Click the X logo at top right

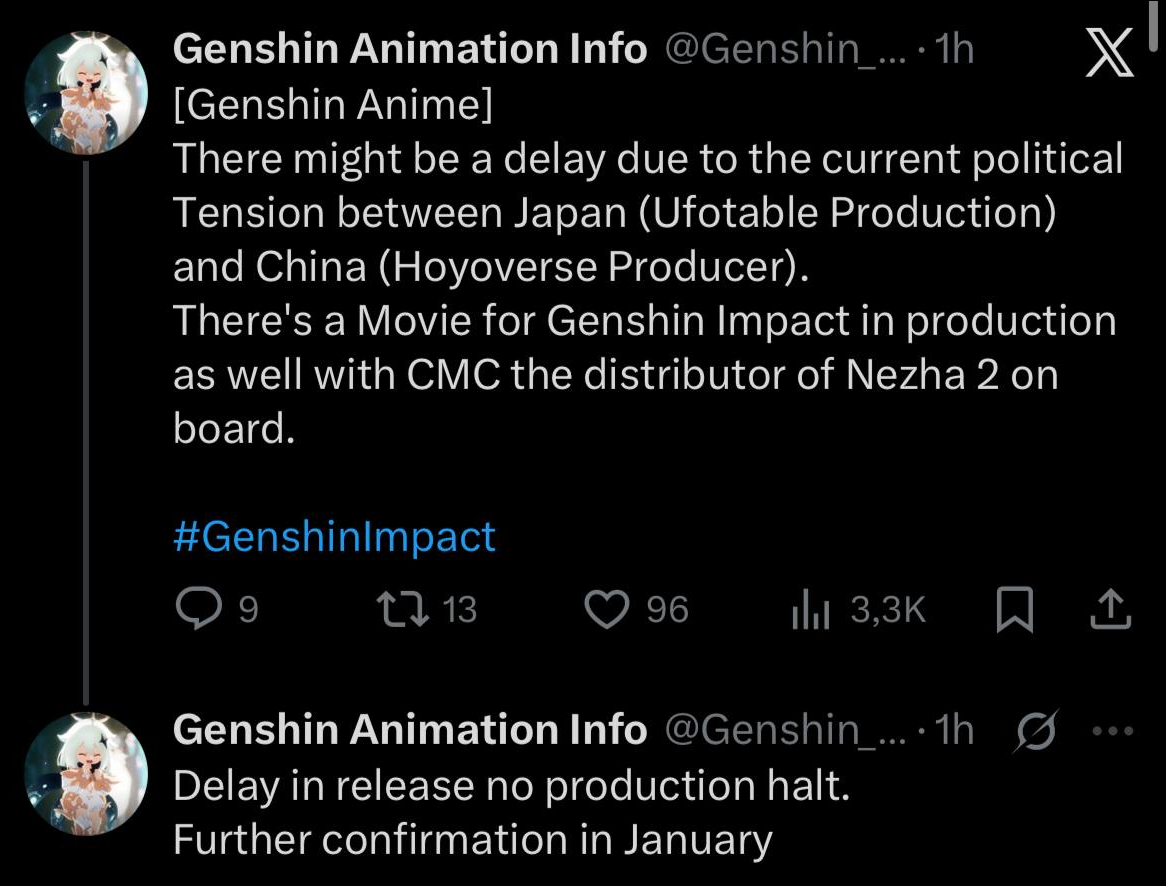point(1109,52)
